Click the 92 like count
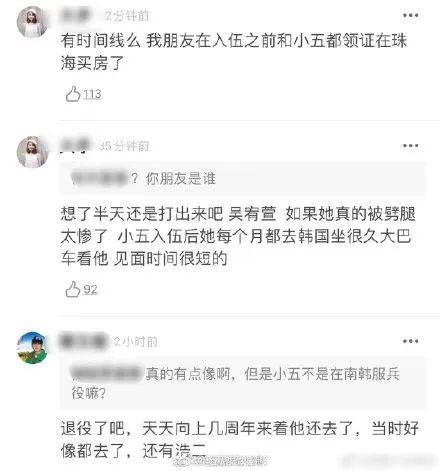Image resolution: width=440 pixels, height=471 pixels. point(90,290)
